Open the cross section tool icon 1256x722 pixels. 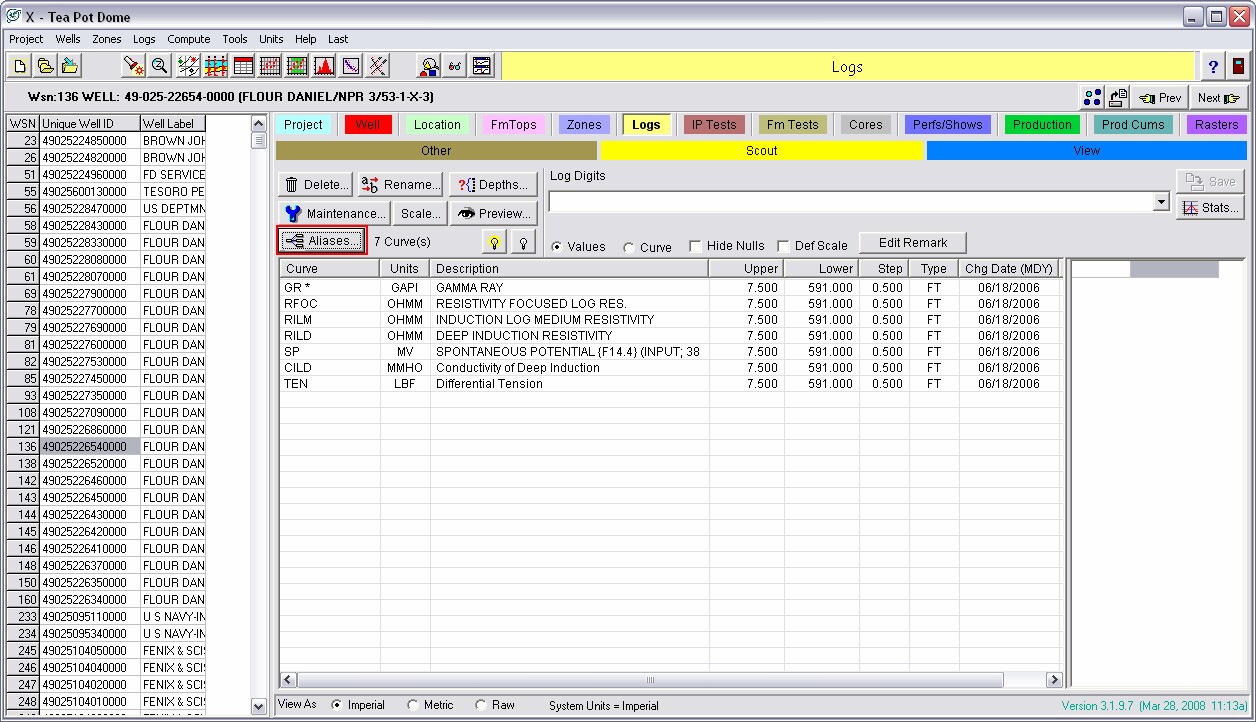pyautogui.click(x=216, y=66)
